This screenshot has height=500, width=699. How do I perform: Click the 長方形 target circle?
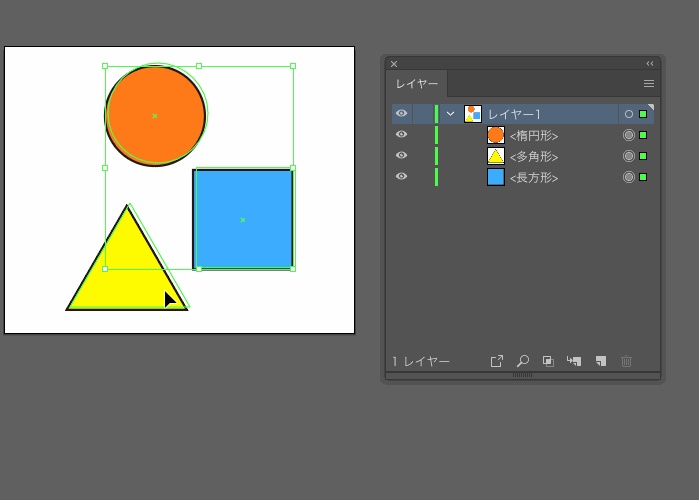coord(629,177)
